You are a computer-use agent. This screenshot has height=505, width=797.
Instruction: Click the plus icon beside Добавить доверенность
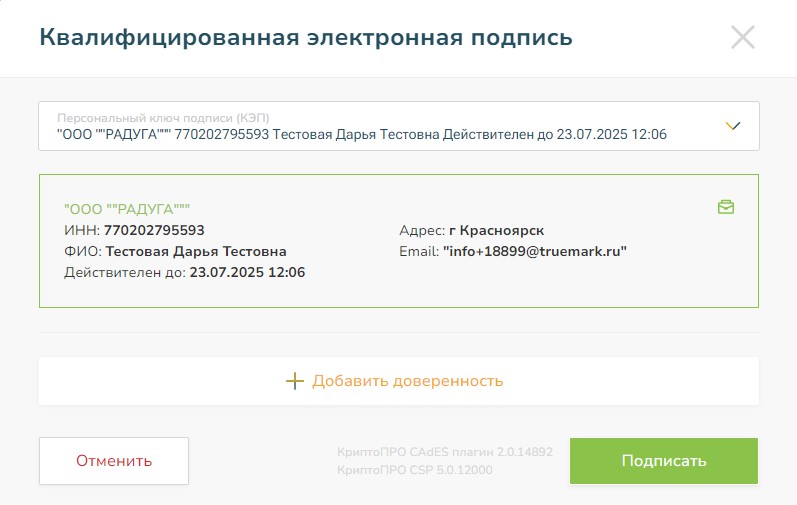[294, 381]
